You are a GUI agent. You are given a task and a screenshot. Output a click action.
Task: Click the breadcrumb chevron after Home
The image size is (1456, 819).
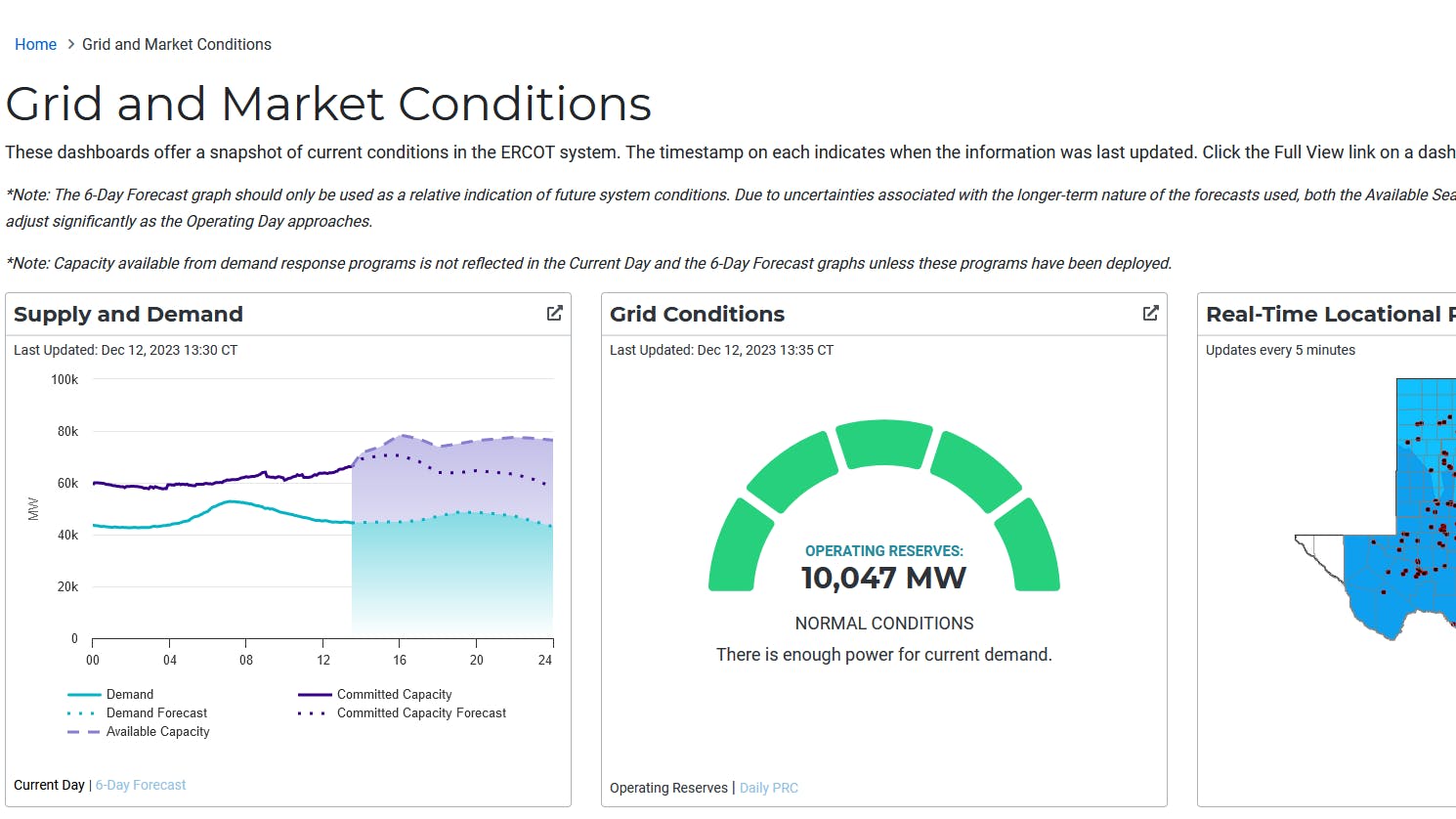pyautogui.click(x=70, y=45)
